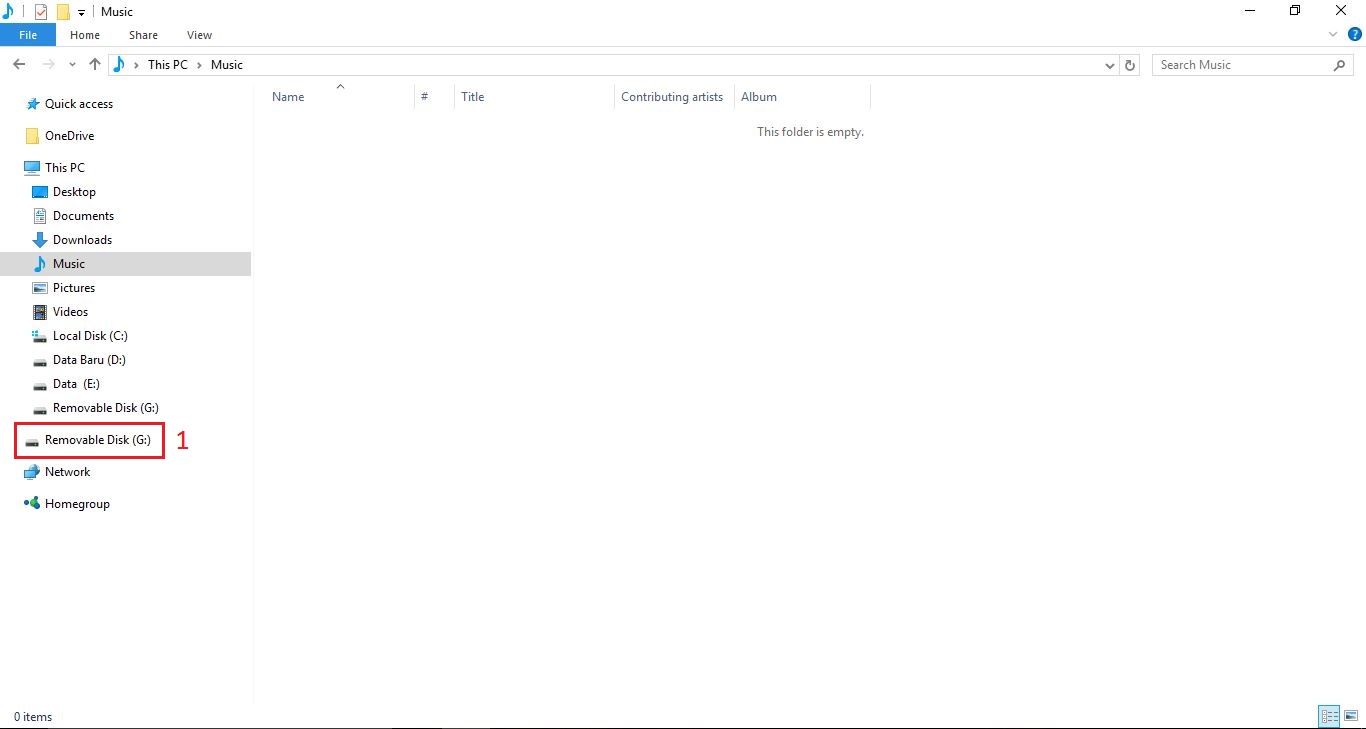Go forward using the Forward arrow
The height and width of the screenshot is (729, 1366).
[x=49, y=64]
